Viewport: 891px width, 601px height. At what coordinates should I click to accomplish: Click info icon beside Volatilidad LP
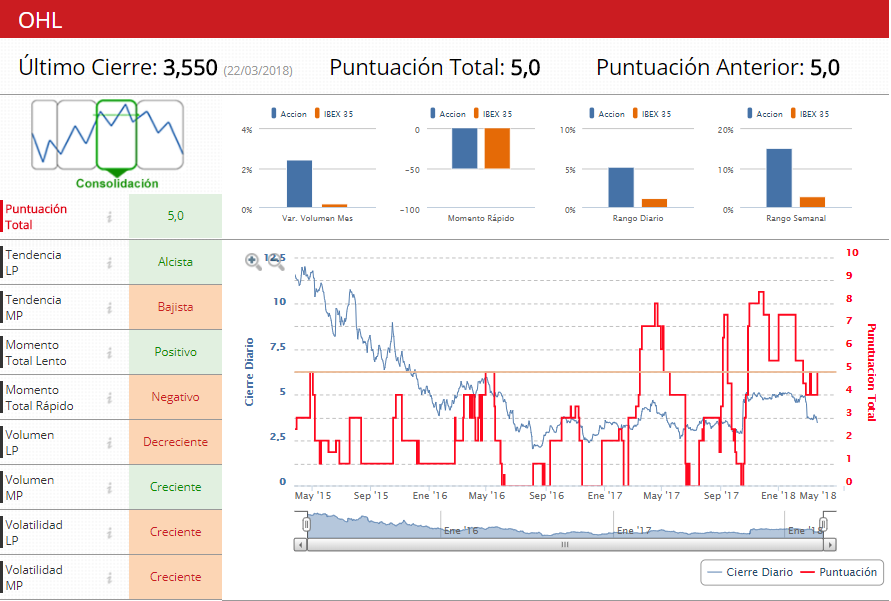(x=109, y=532)
